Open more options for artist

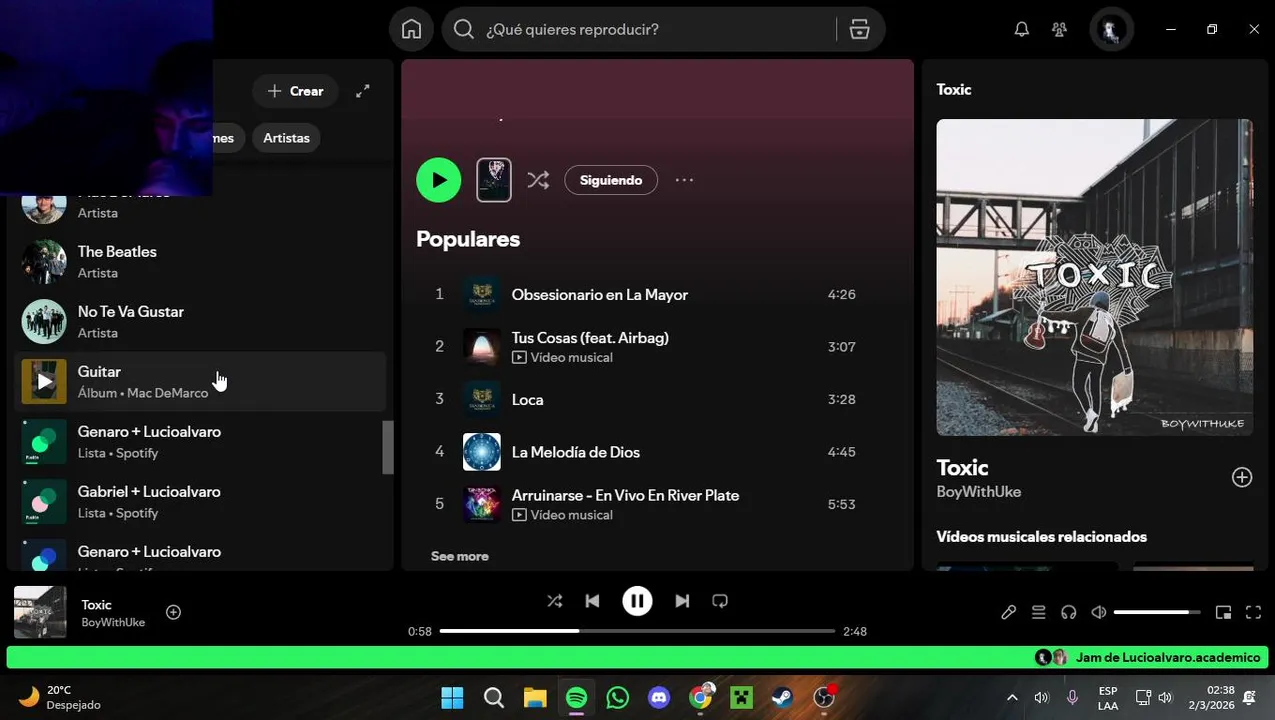(x=684, y=180)
